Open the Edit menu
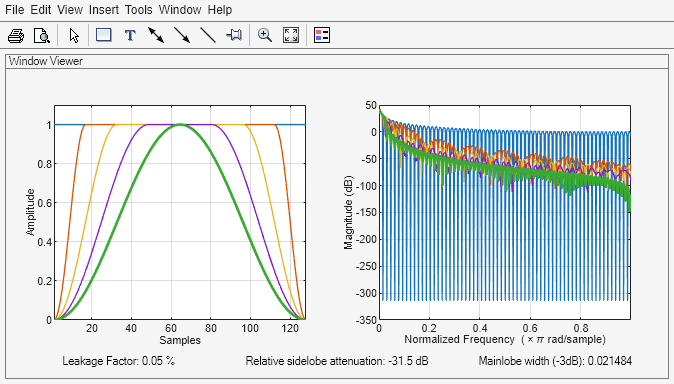Viewport: 674px width, 384px height. tap(41, 9)
